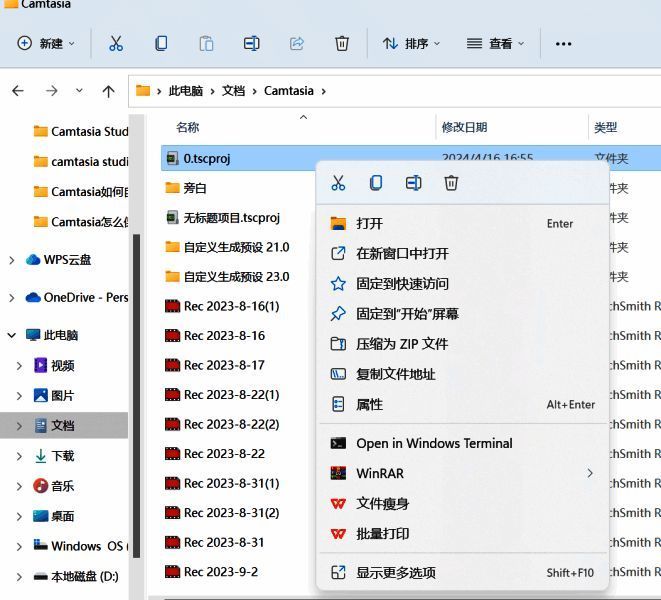
Task: Expand the WinRAR submenu arrow
Action: click(590, 474)
